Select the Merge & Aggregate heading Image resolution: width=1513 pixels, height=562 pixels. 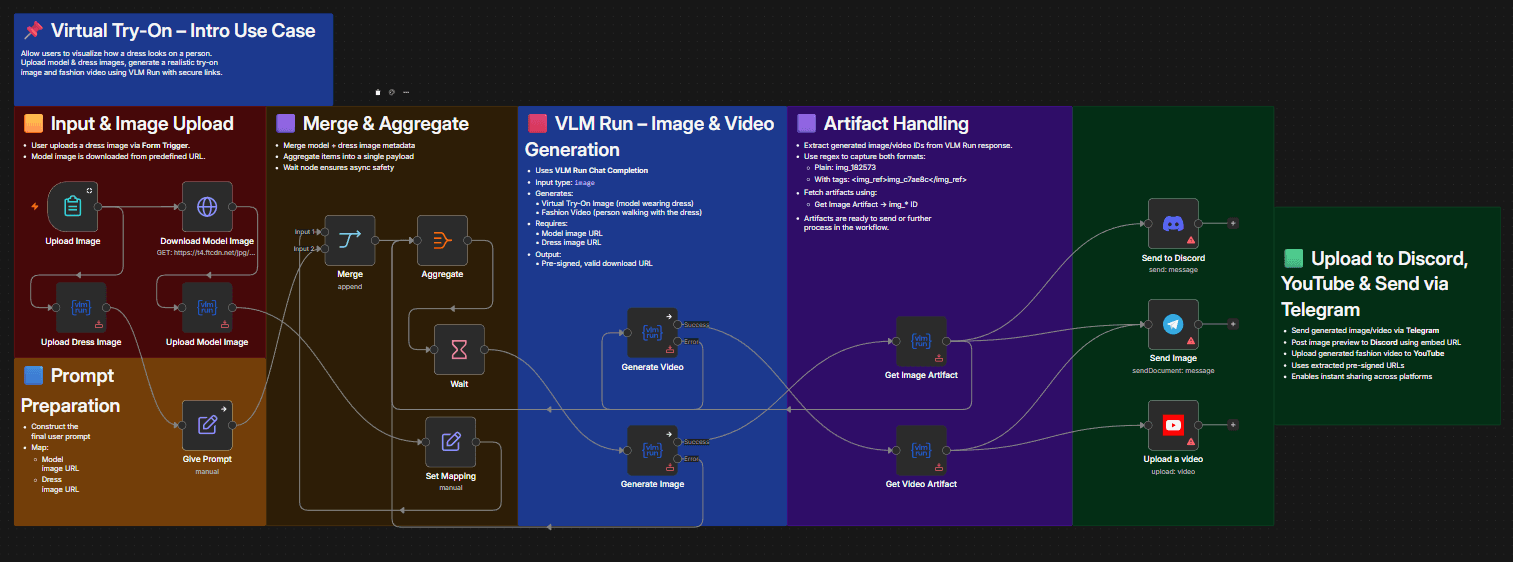[386, 124]
